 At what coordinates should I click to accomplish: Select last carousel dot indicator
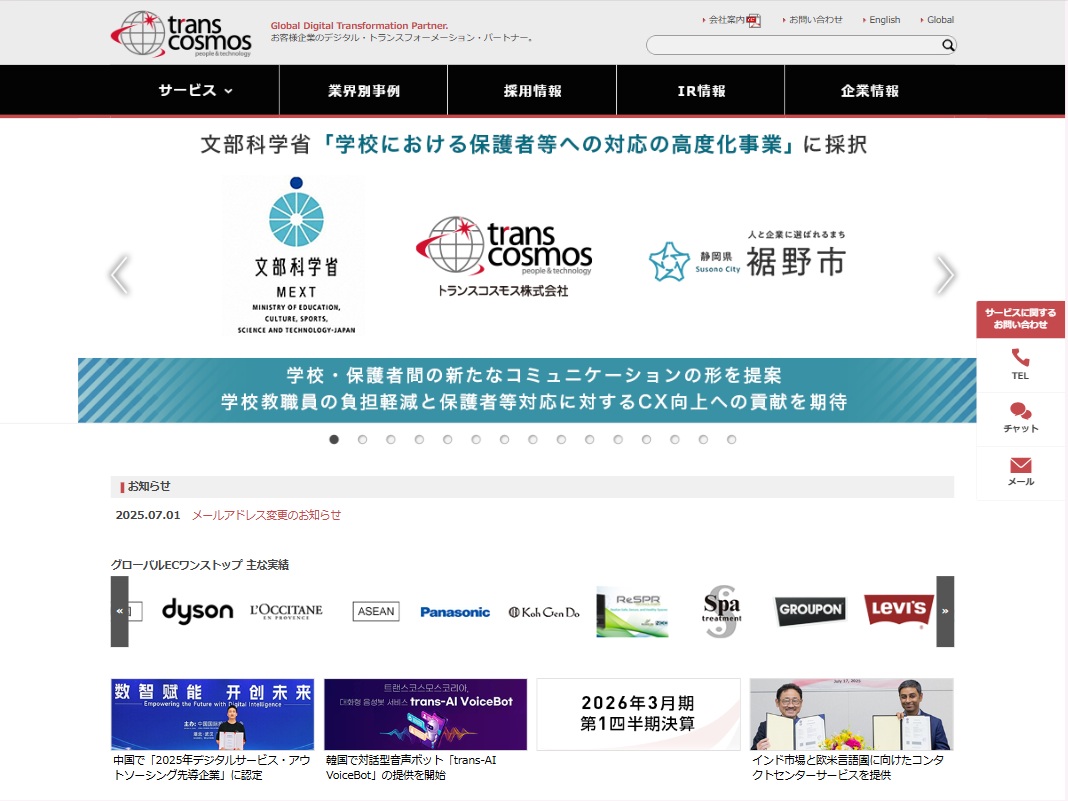point(732,439)
